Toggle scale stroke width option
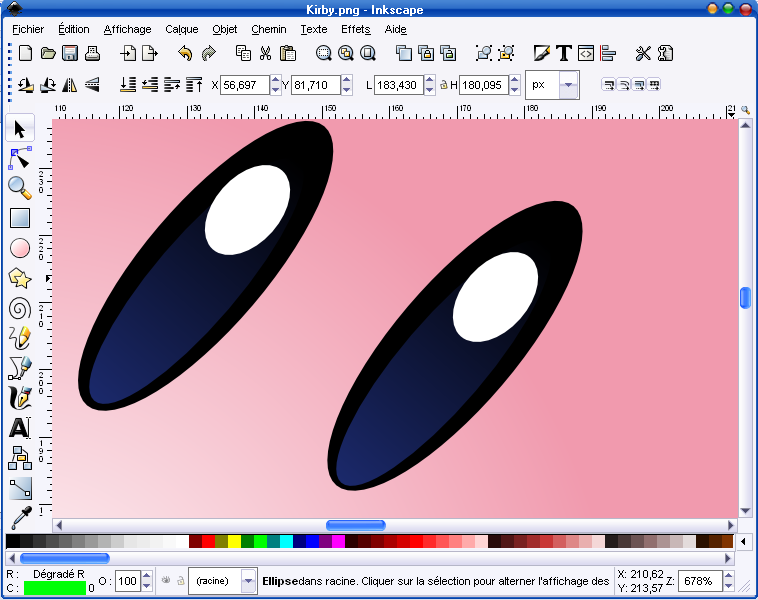758x600 pixels. click(609, 85)
